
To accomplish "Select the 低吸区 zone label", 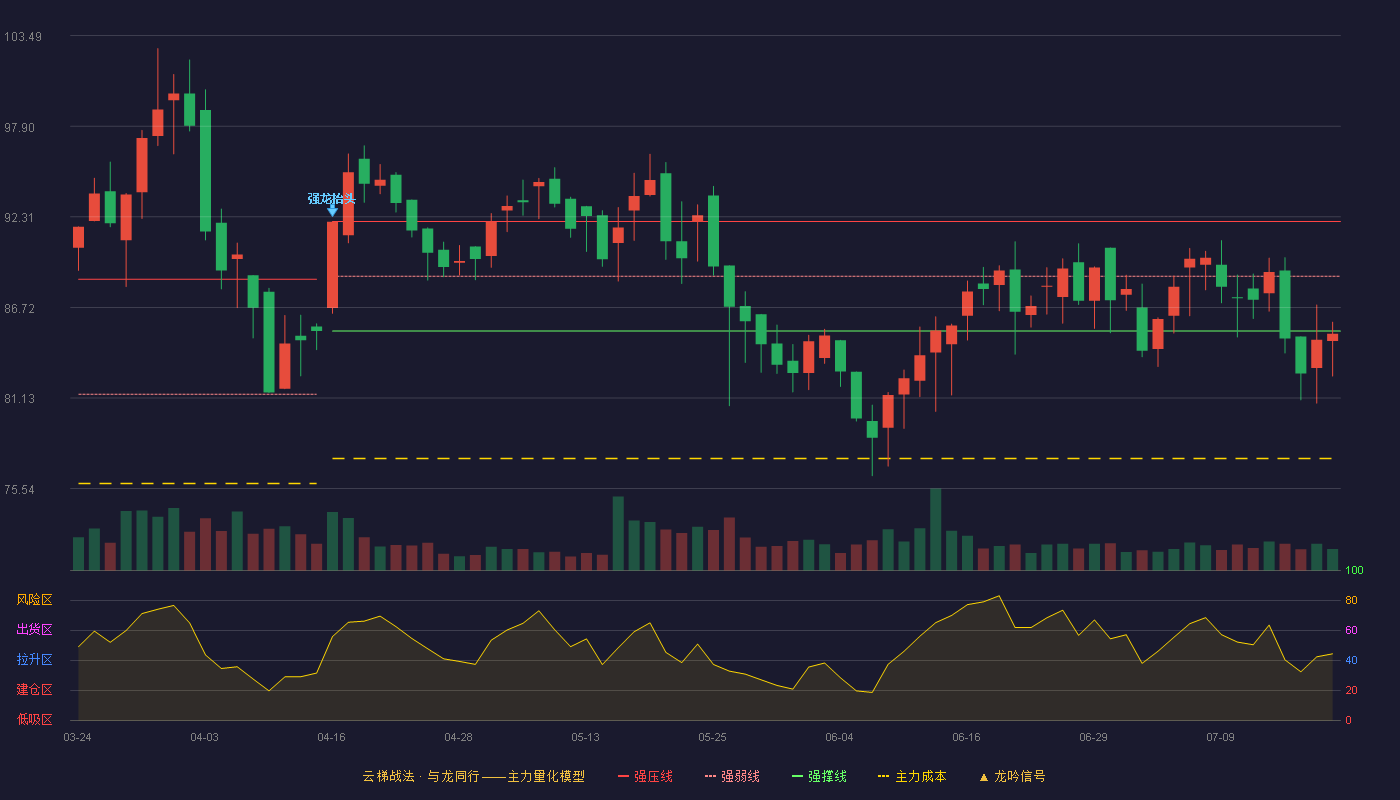I will pos(34,719).
